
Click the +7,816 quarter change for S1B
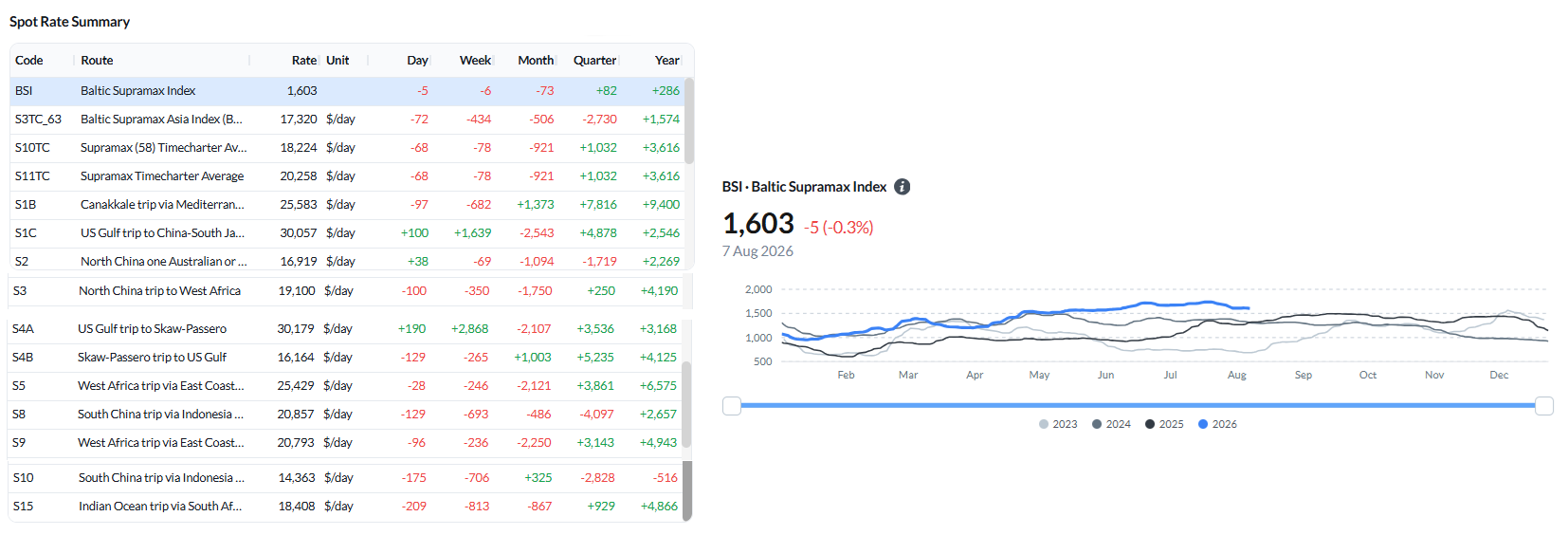coord(598,205)
